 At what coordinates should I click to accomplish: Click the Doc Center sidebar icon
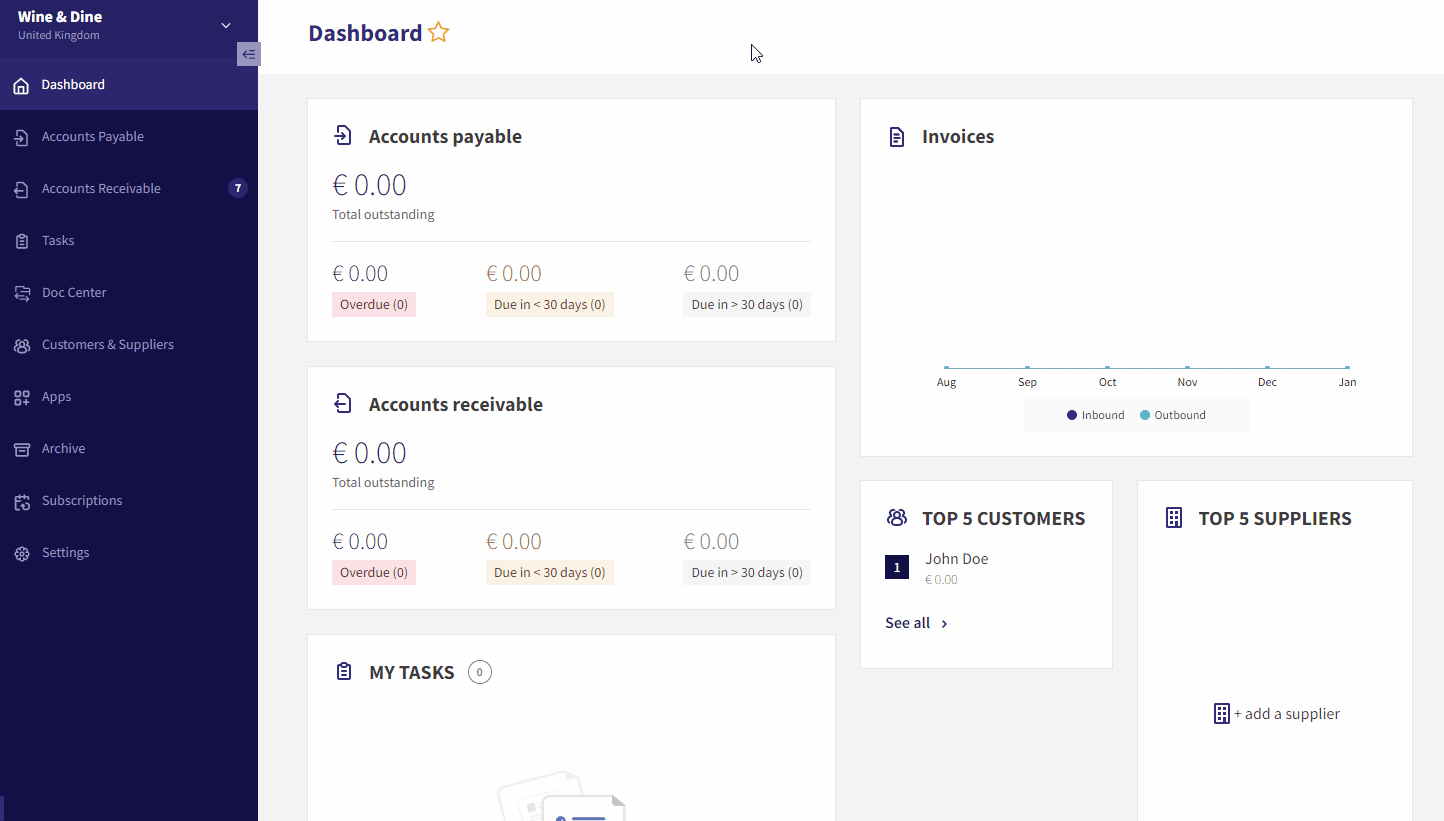point(21,293)
